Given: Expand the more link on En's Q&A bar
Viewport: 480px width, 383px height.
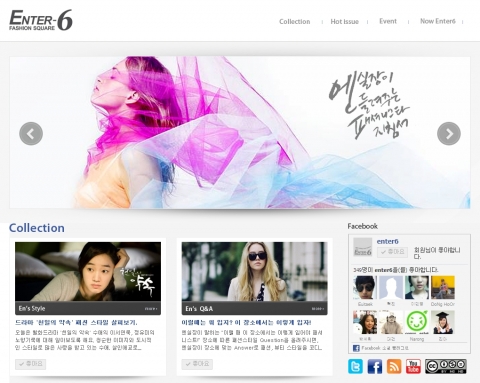Looking at the screenshot, I should pyautogui.click(x=318, y=309).
